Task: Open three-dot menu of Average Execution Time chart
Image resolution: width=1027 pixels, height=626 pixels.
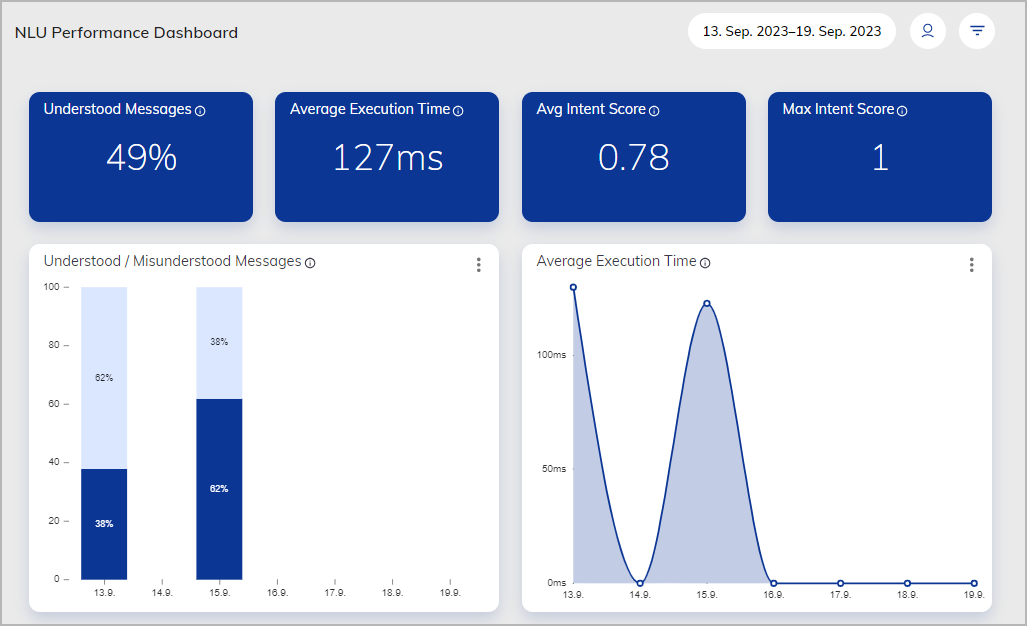Action: coord(971,265)
